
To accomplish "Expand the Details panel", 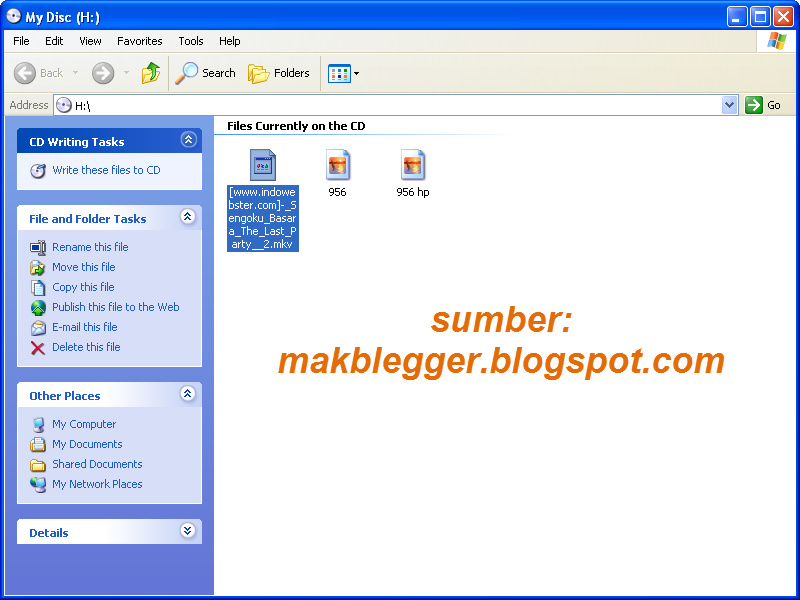I will 188,531.
